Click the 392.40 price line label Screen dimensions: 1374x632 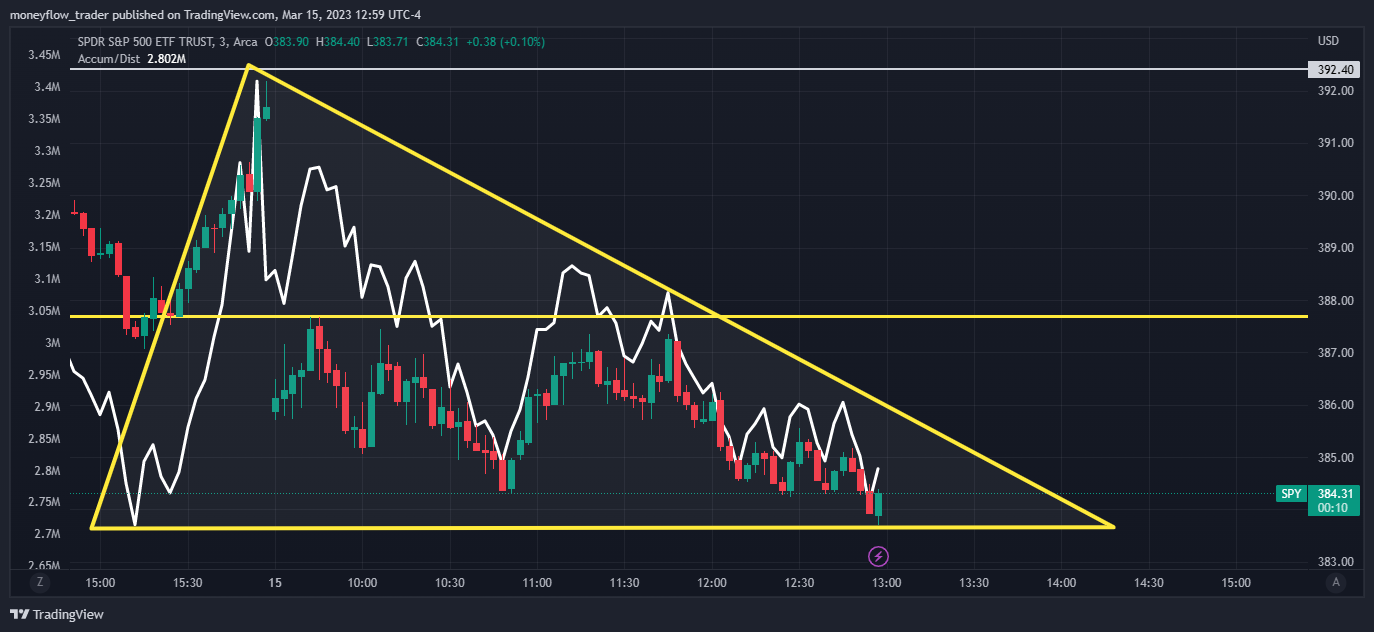click(1335, 70)
